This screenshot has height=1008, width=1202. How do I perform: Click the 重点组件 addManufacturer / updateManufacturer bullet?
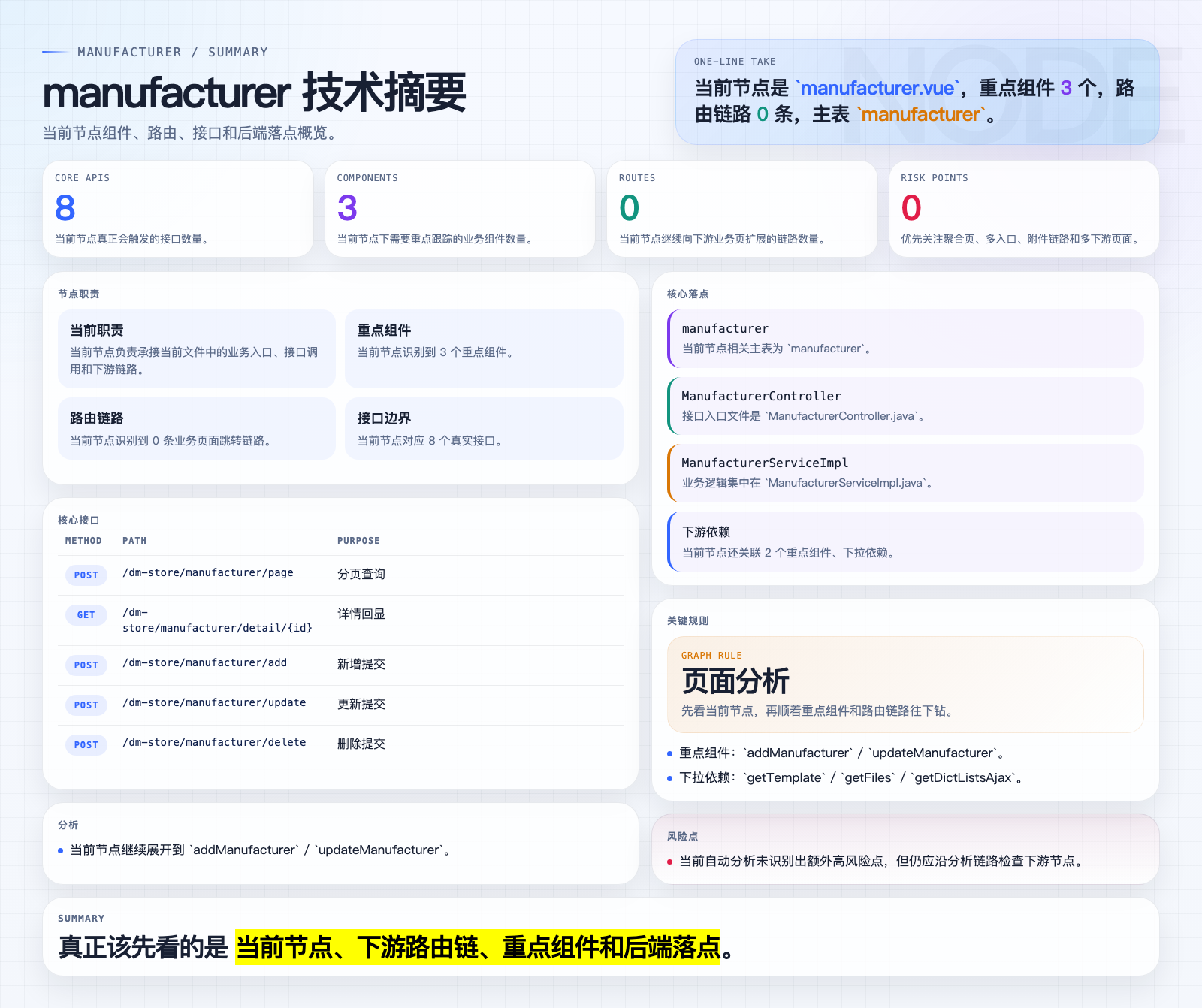(842, 753)
